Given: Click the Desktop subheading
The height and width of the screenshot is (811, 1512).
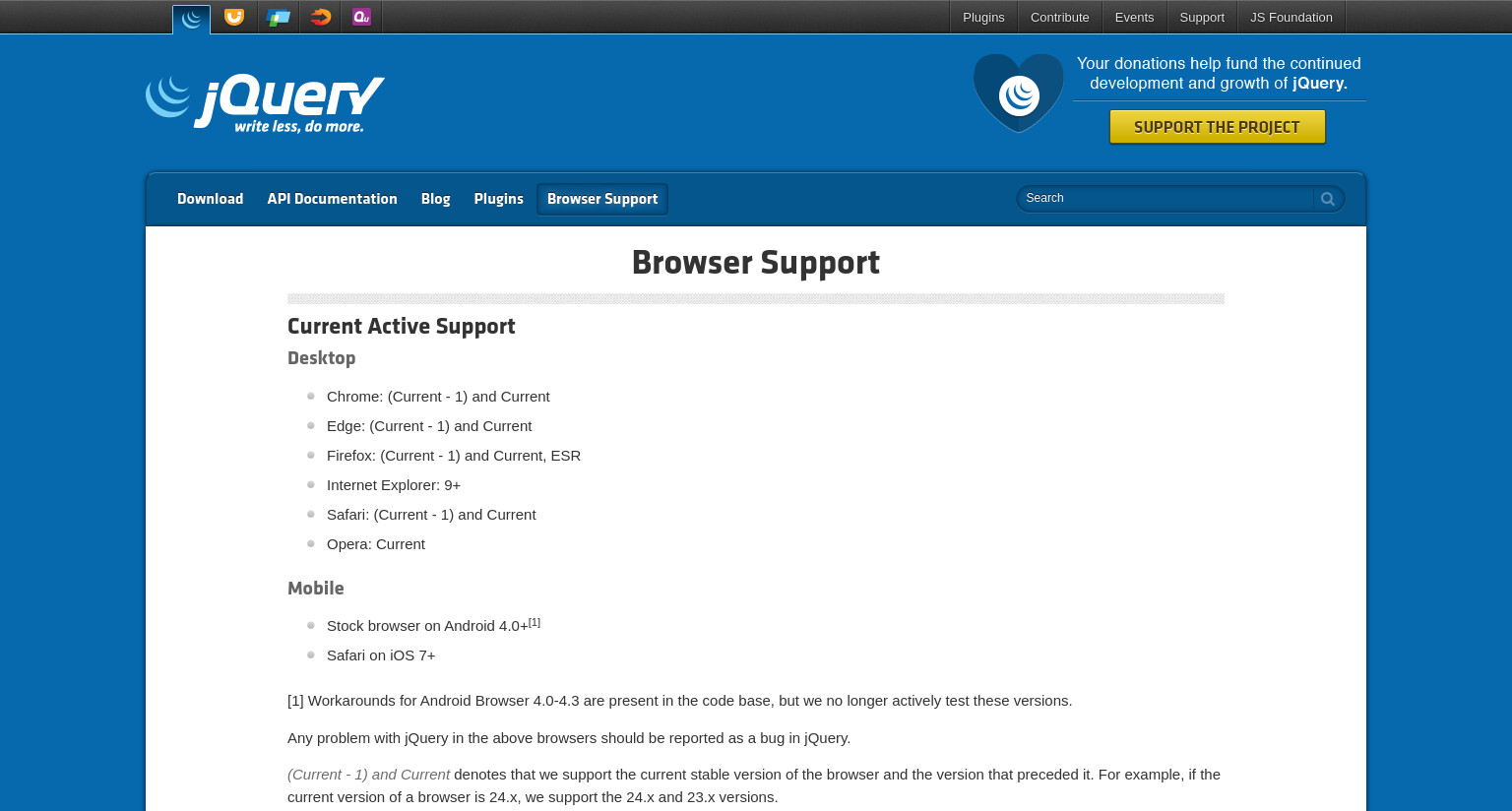Looking at the screenshot, I should 321,358.
